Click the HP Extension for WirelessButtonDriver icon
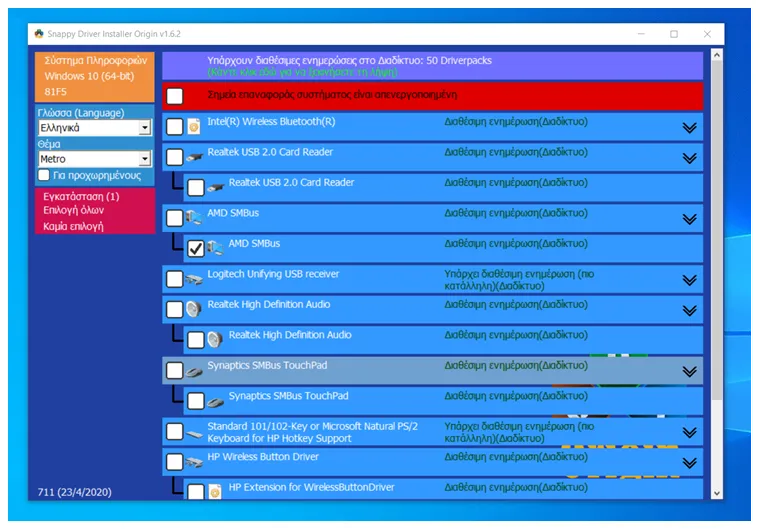The image size is (760, 529). pyautogui.click(x=215, y=492)
